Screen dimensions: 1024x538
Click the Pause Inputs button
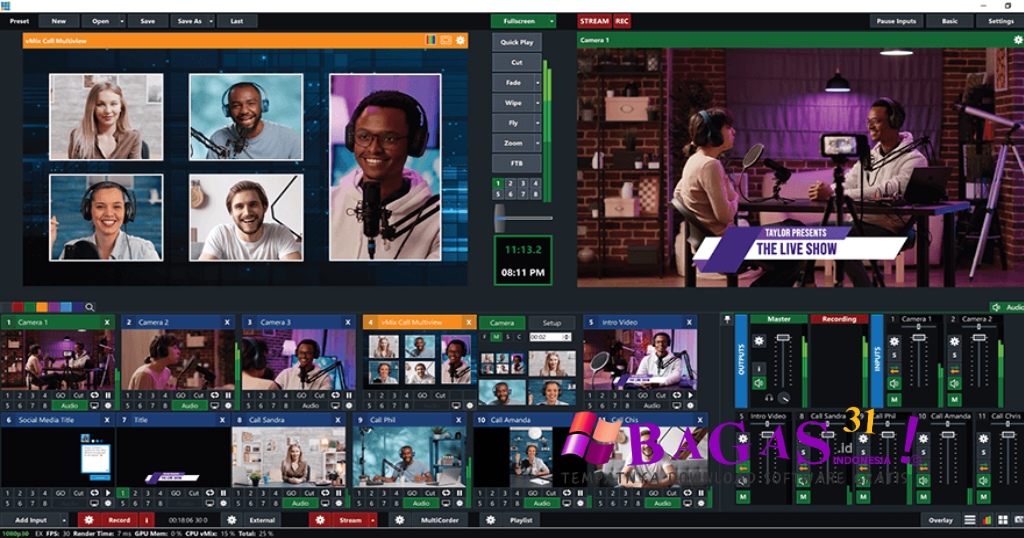coord(896,21)
